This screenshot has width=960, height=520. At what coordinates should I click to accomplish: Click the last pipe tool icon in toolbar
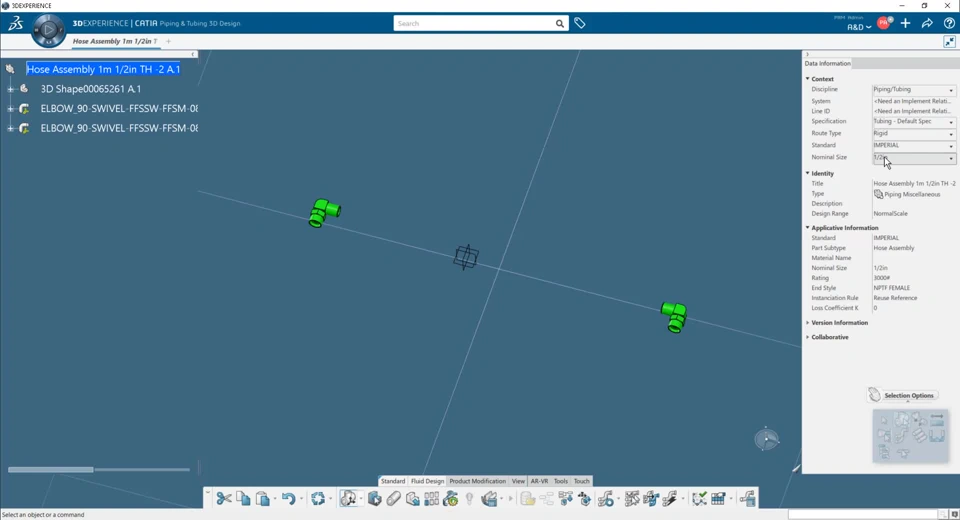747,499
